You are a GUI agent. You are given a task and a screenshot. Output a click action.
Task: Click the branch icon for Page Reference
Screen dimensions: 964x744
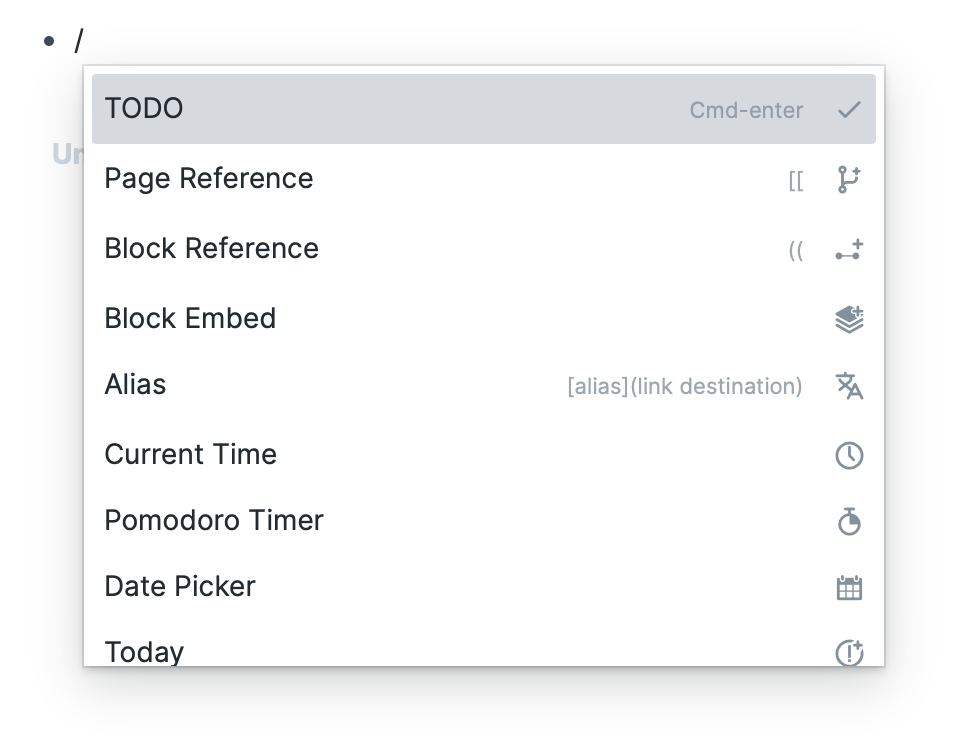849,180
